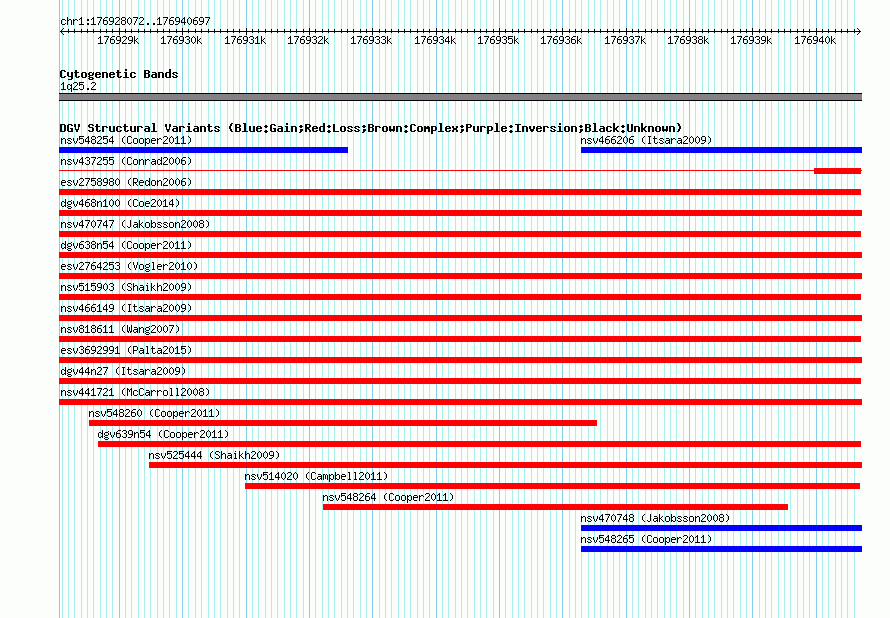Screen dimensions: 890x618
Task: Click the blue gain bar under nsv466206
Action: point(721,150)
